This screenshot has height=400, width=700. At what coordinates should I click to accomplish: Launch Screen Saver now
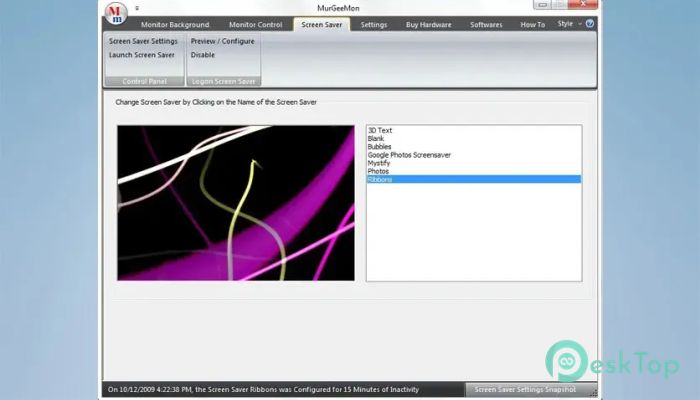pos(142,55)
